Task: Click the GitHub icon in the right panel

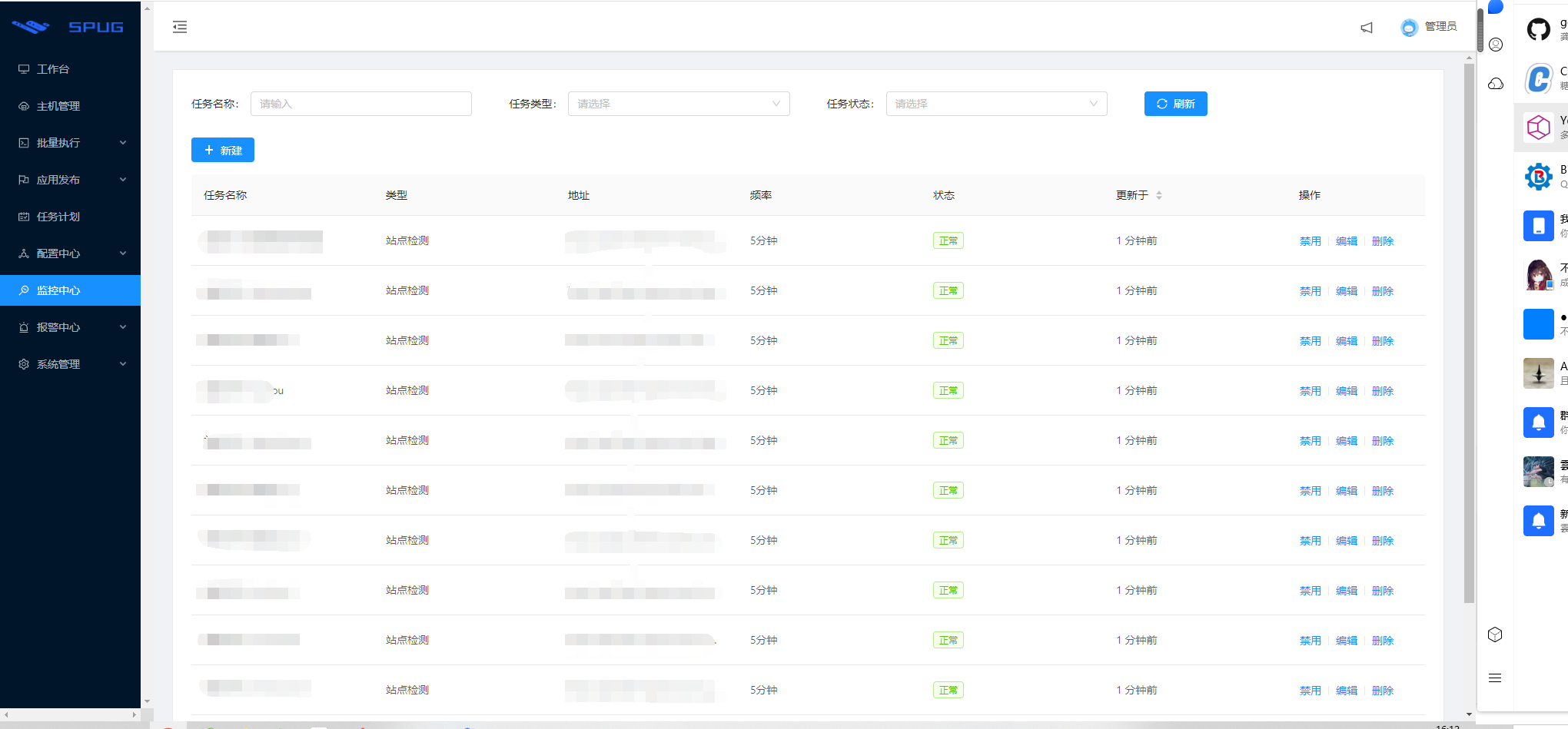Action: point(1539,30)
